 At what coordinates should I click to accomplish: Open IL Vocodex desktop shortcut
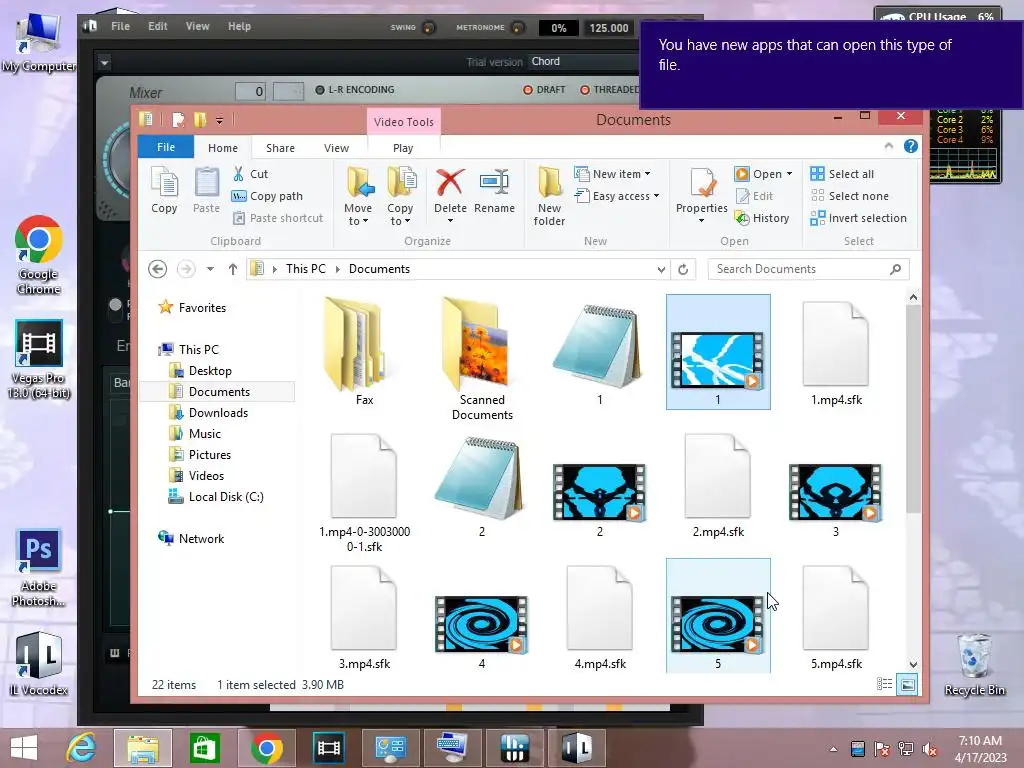39,664
